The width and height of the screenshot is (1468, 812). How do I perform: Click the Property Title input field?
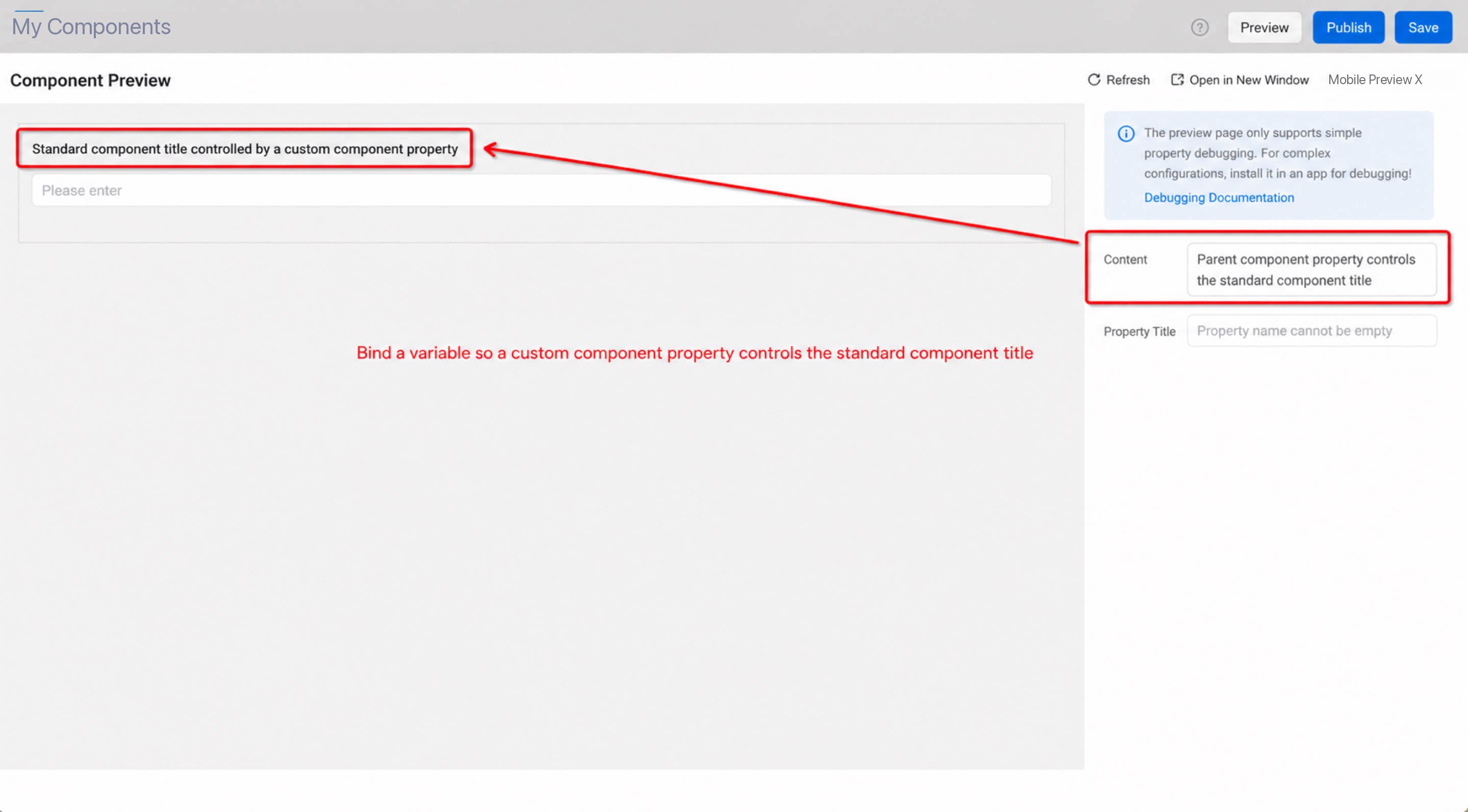click(1311, 331)
